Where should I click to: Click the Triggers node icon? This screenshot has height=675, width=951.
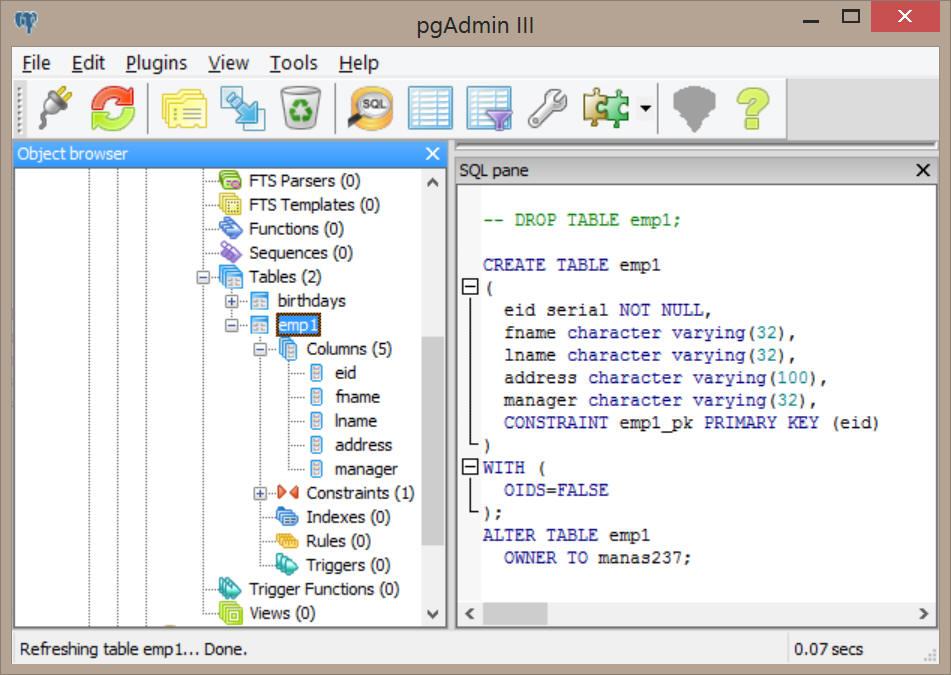coord(287,565)
